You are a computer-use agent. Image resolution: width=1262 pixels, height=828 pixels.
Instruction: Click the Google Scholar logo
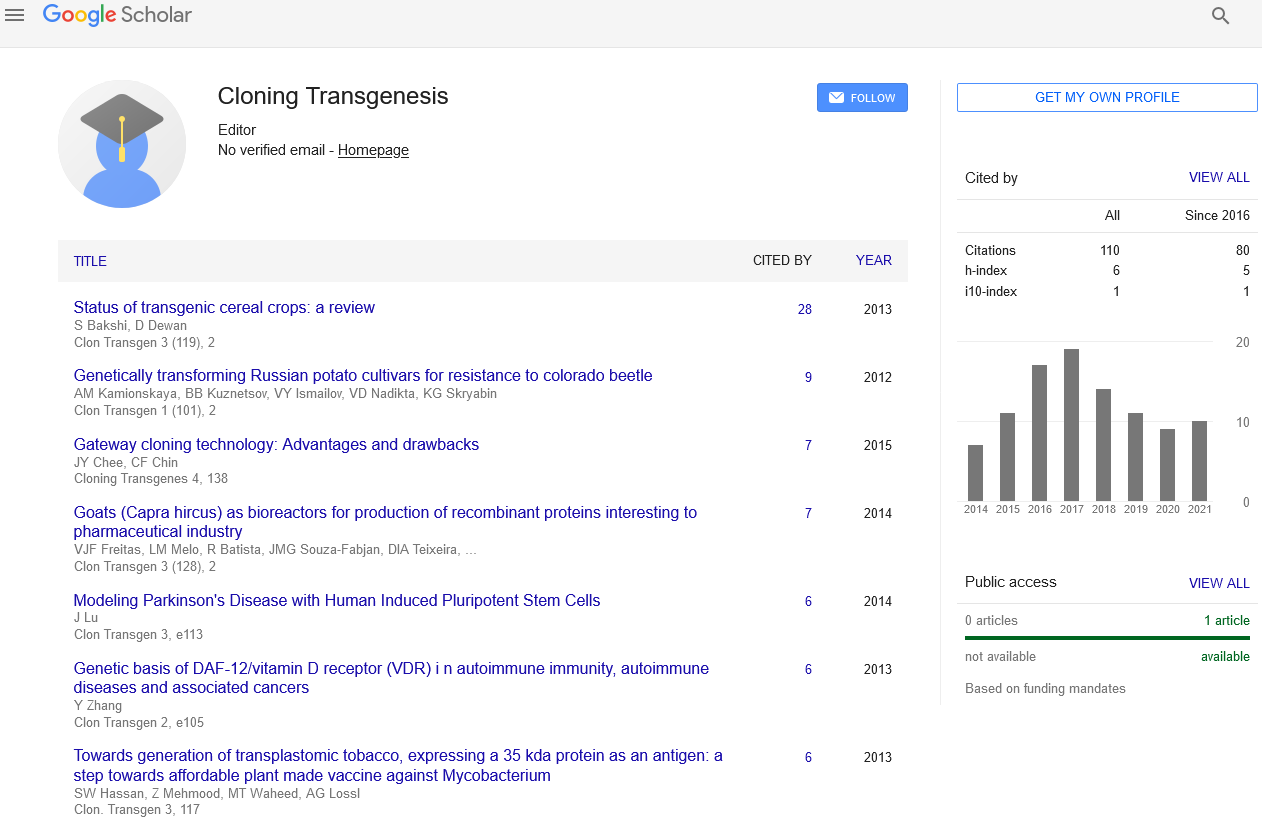pyautogui.click(x=117, y=15)
